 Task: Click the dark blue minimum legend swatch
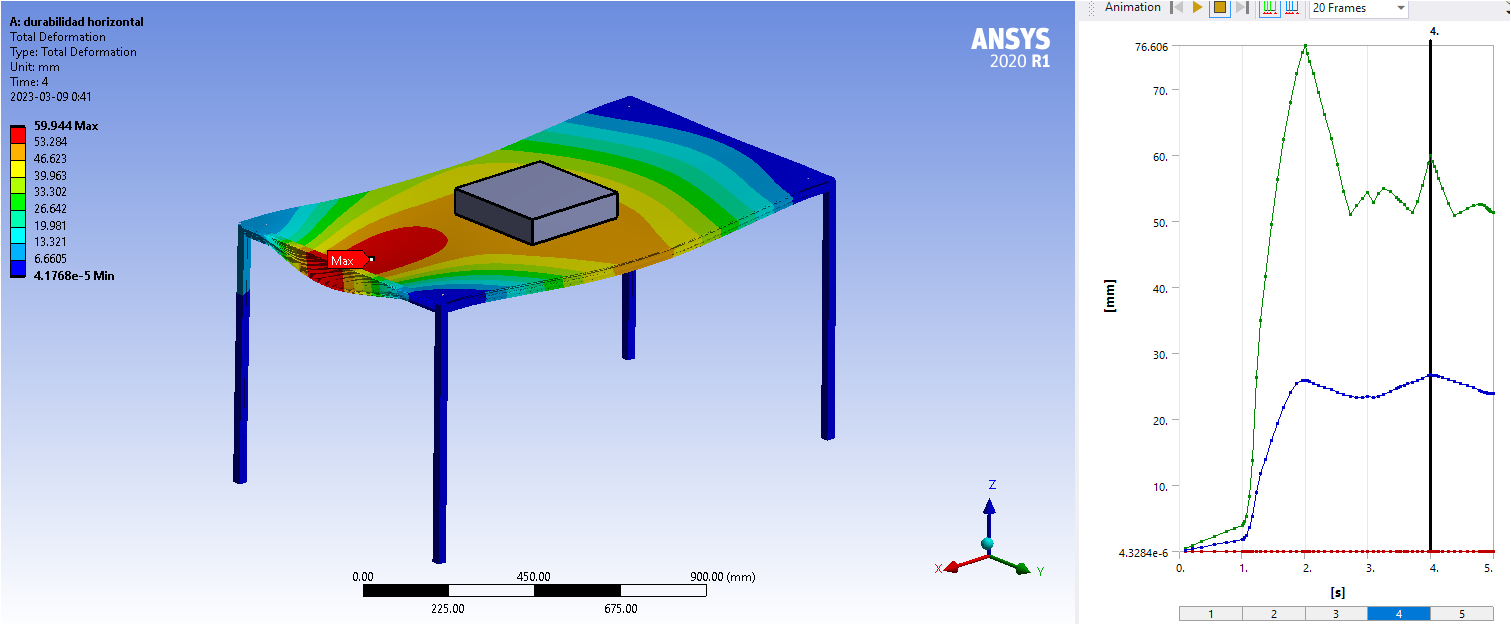pos(18,267)
